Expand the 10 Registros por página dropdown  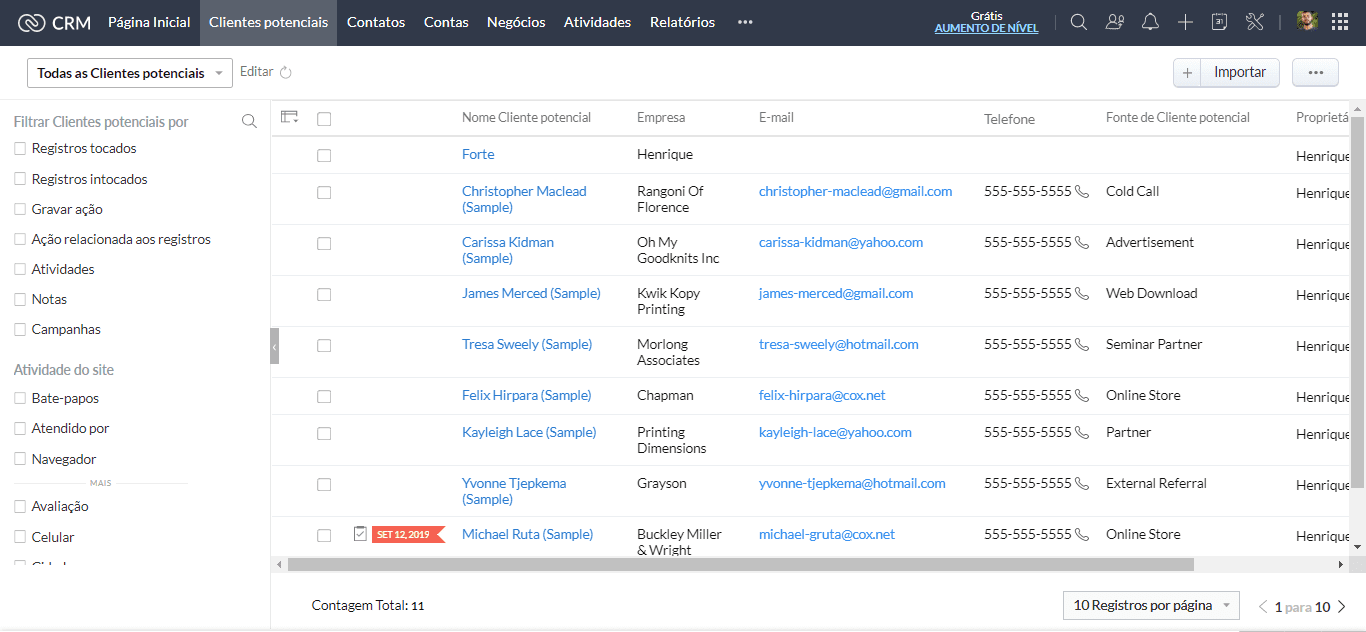[1150, 605]
